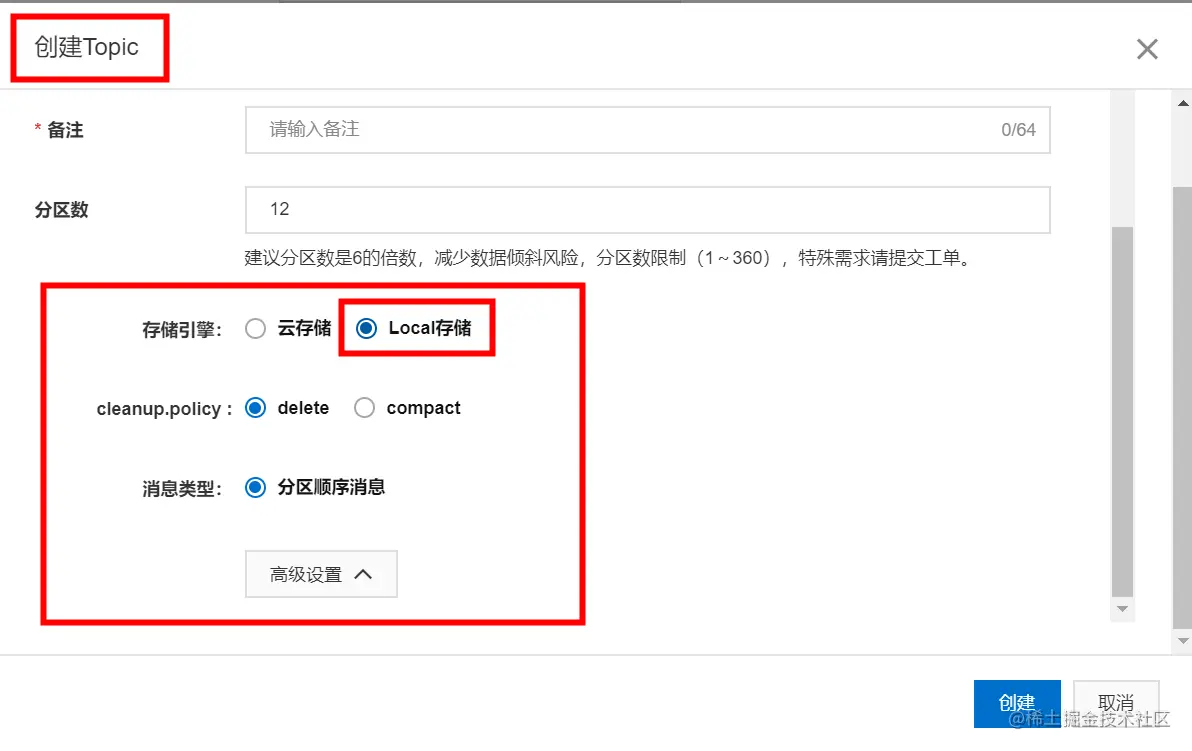Click the outer page scrollbar thumb
Screen dimensions: 1192x751
(1183, 407)
